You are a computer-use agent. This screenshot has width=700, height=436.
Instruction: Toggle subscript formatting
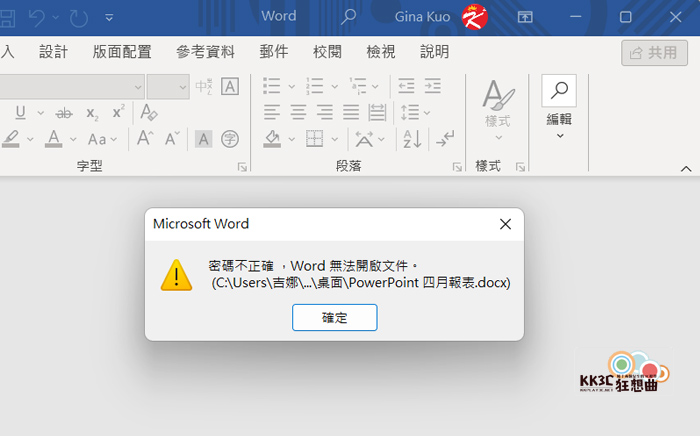click(92, 113)
